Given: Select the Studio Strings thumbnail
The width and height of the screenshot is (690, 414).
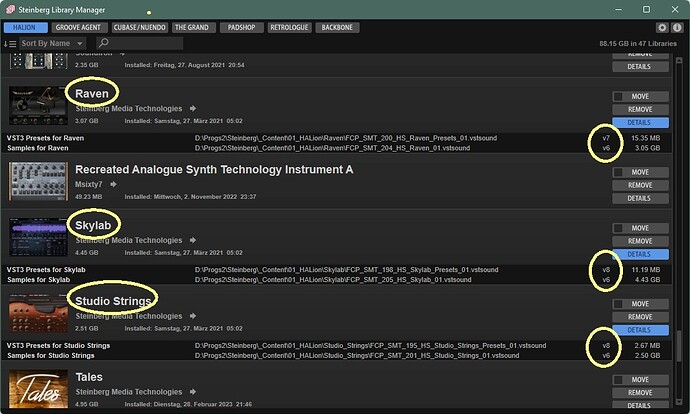Looking at the screenshot, I should (38, 313).
